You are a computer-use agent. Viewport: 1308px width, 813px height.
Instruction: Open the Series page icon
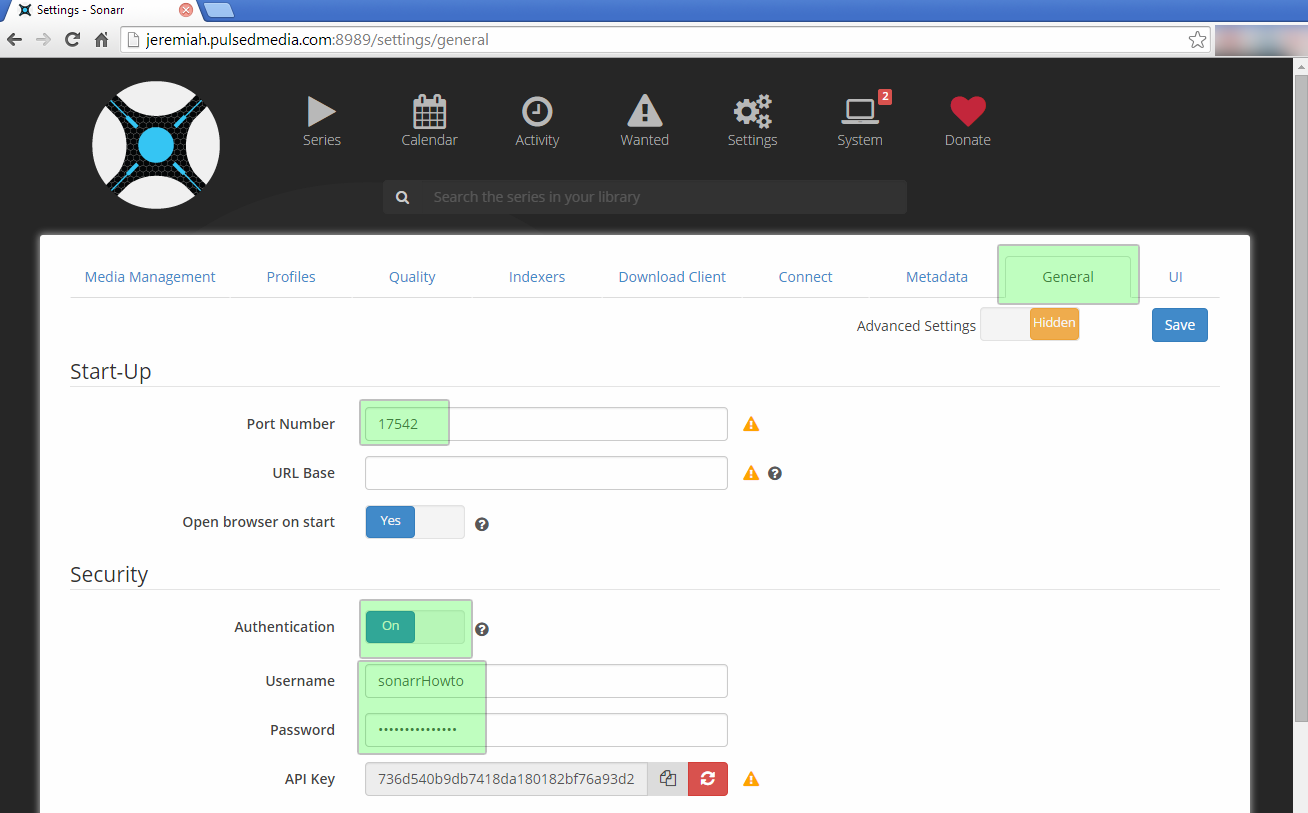[x=321, y=112]
